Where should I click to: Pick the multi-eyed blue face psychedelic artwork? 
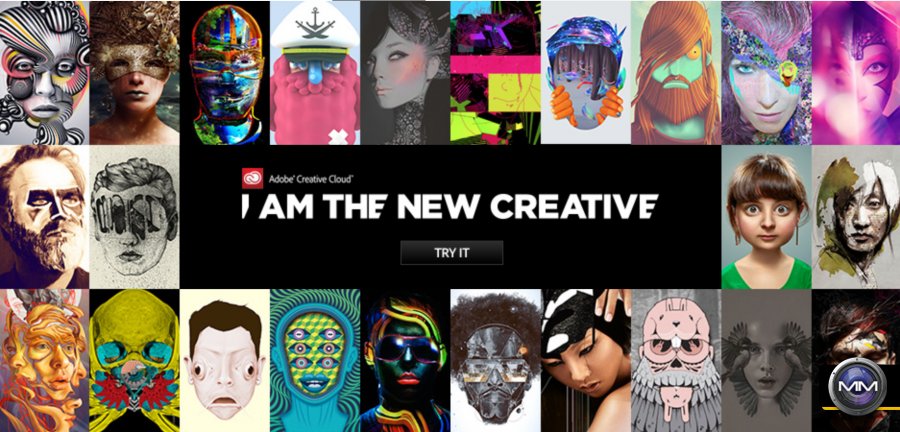pyautogui.click(x=315, y=361)
